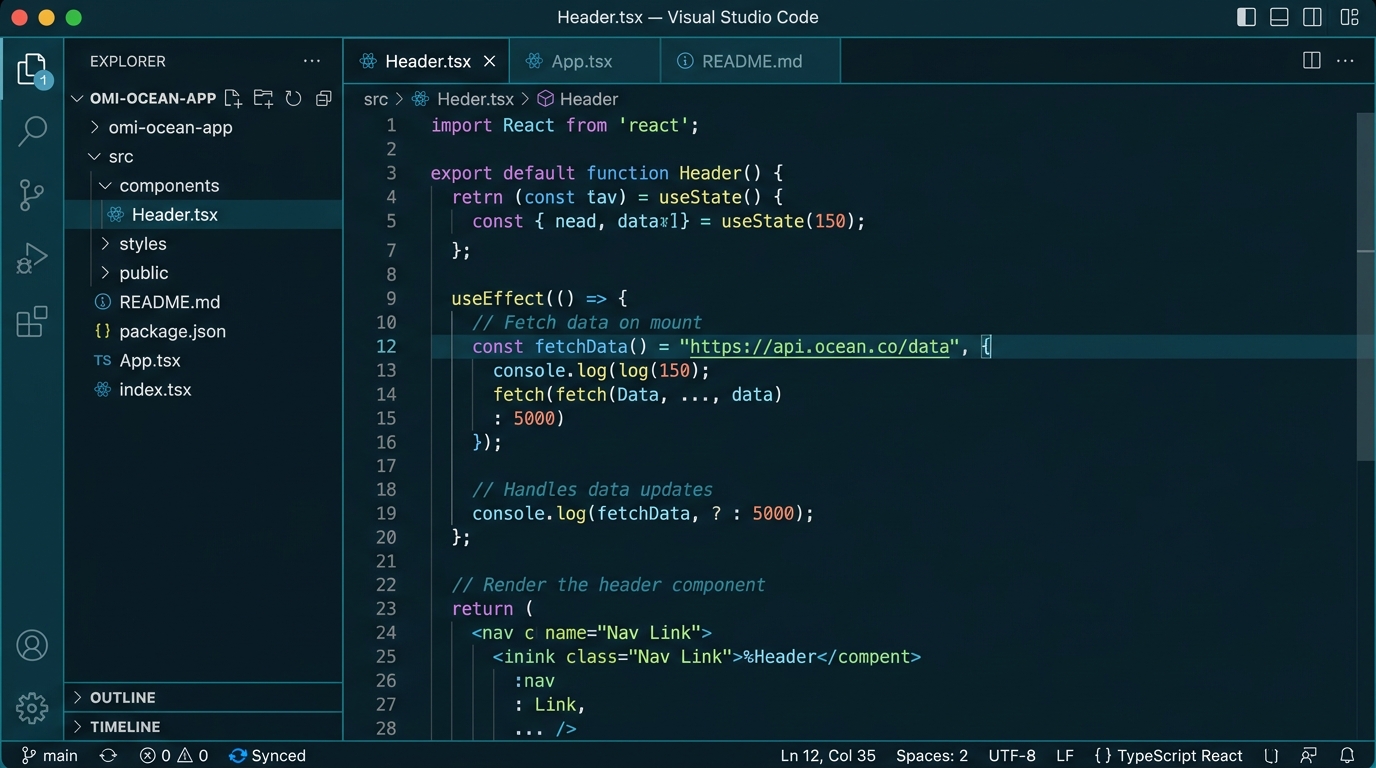
Task: Open the Search view
Action: click(32, 131)
